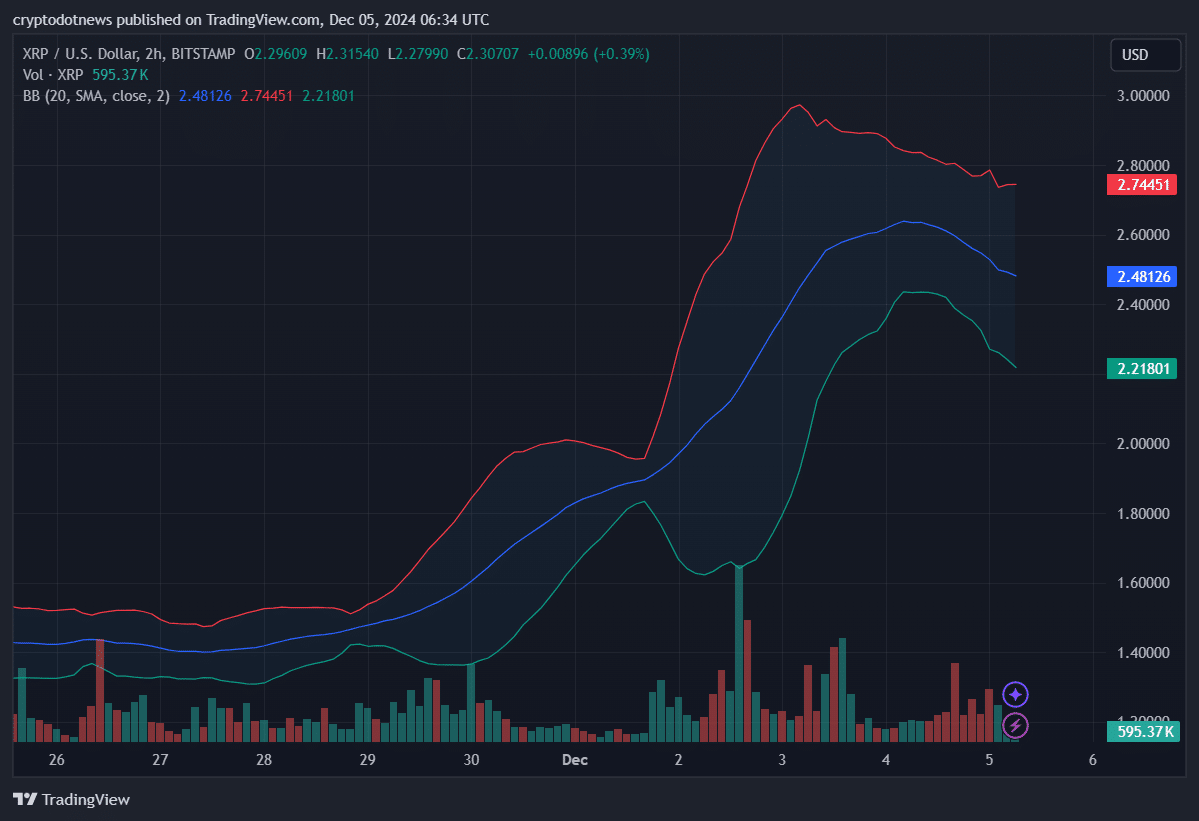Click date 29 on the time axis
Screen dimensions: 1199x821
pos(368,760)
